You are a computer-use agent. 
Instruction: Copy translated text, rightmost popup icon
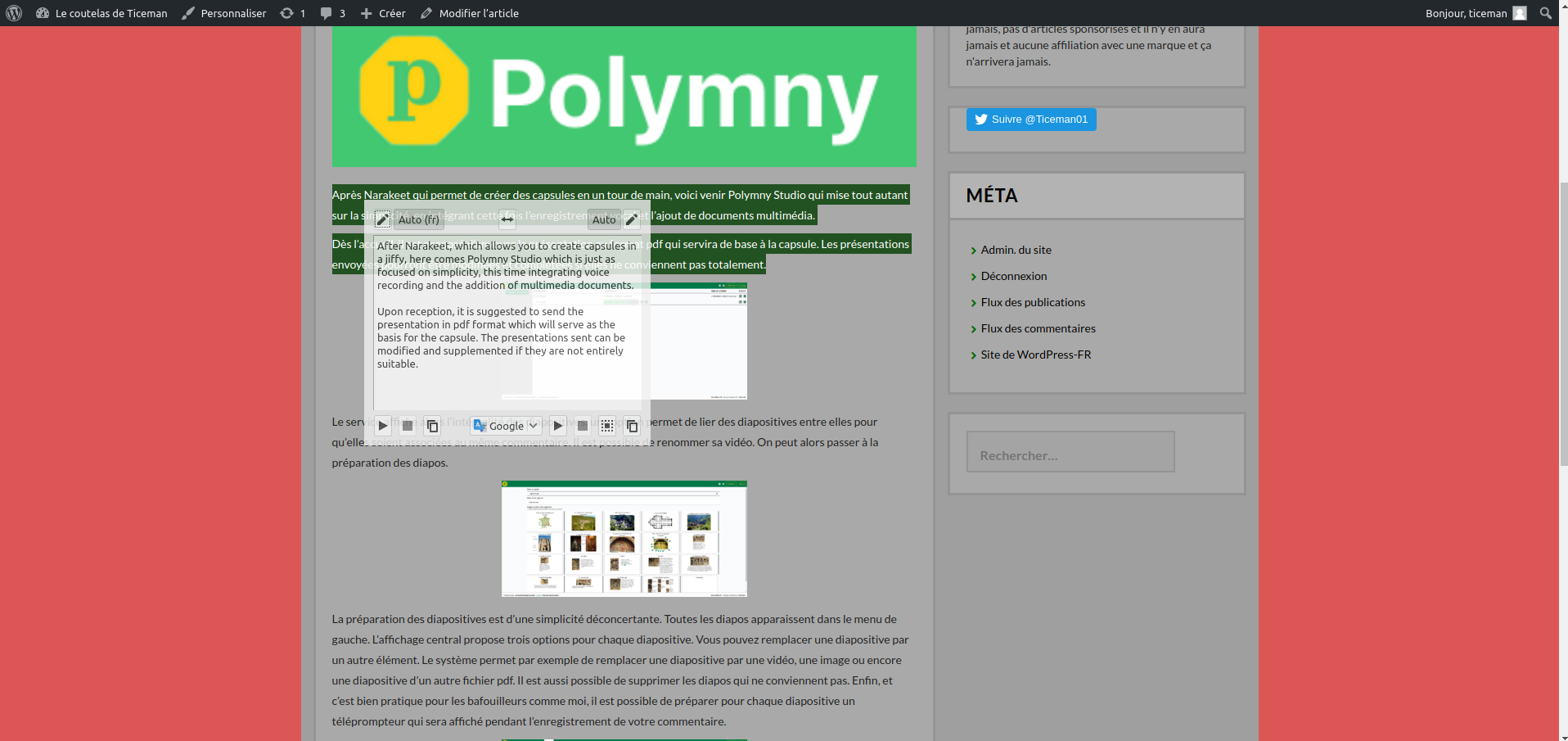click(x=632, y=426)
